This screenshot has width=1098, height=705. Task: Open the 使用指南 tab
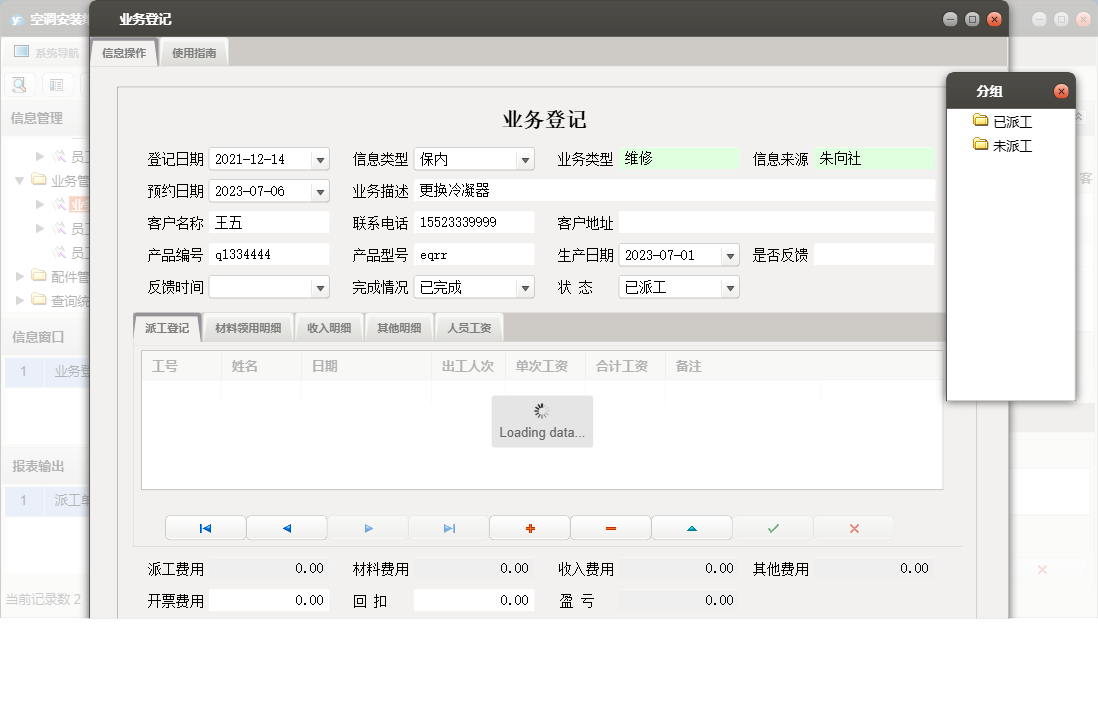coord(193,51)
